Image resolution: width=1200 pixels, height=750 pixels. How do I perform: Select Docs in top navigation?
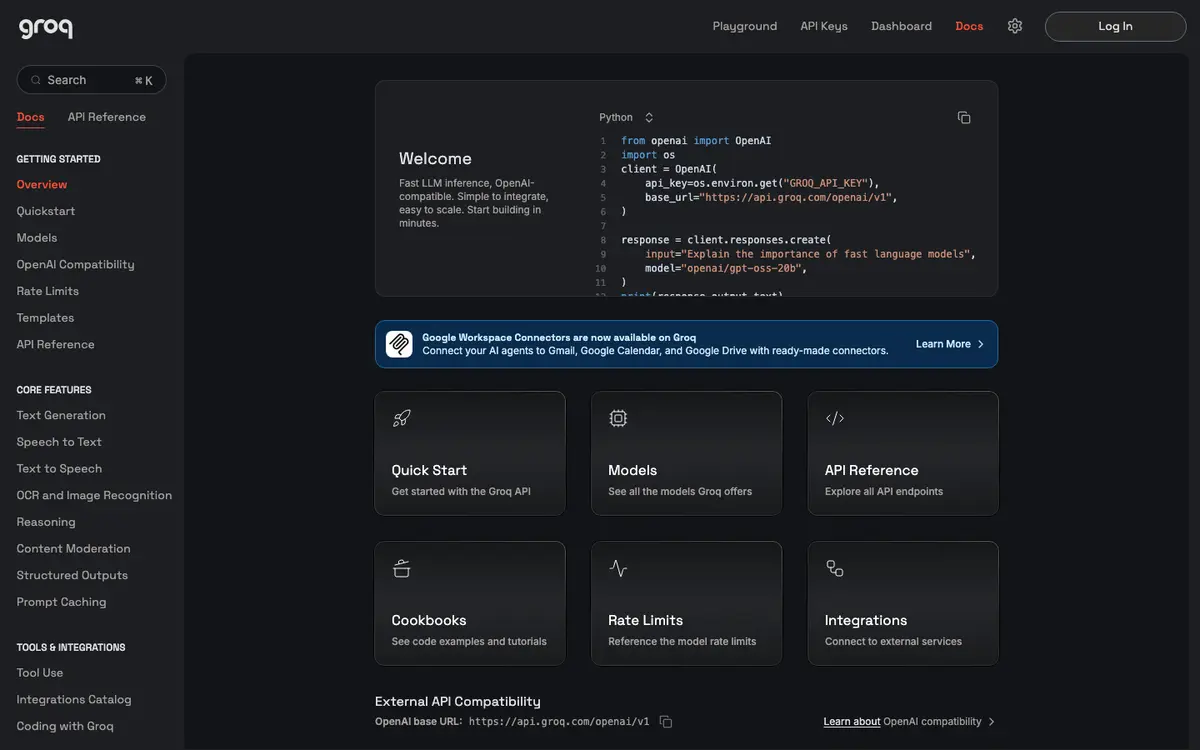969,26
